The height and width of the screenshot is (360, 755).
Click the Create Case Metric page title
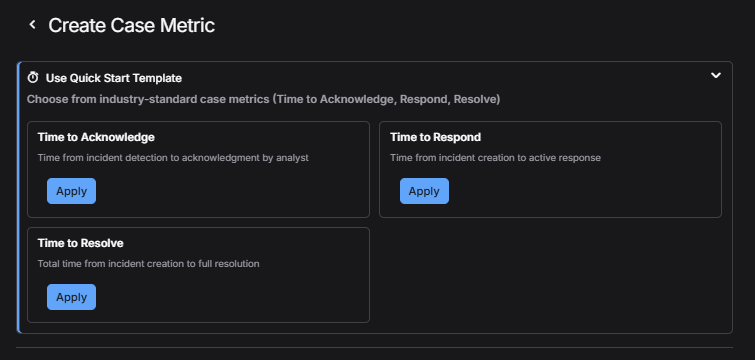pyautogui.click(x=131, y=26)
